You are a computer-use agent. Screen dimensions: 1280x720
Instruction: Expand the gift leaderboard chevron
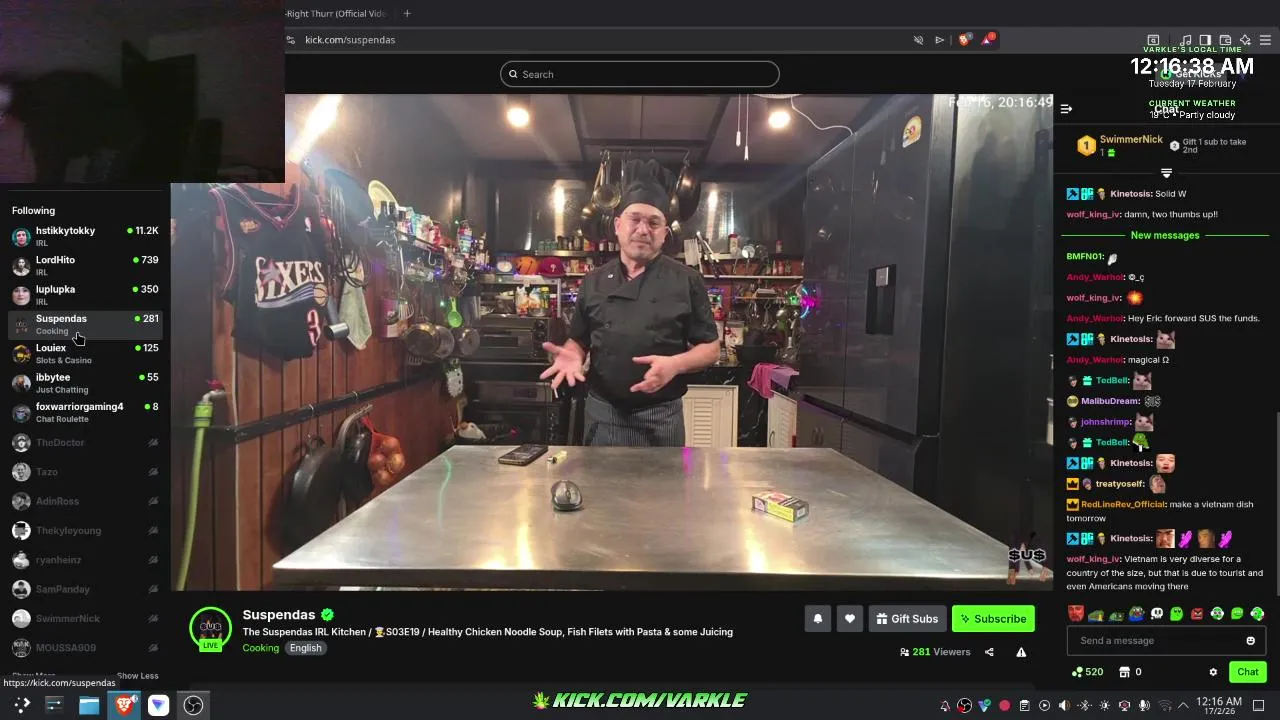pyautogui.click(x=1166, y=173)
